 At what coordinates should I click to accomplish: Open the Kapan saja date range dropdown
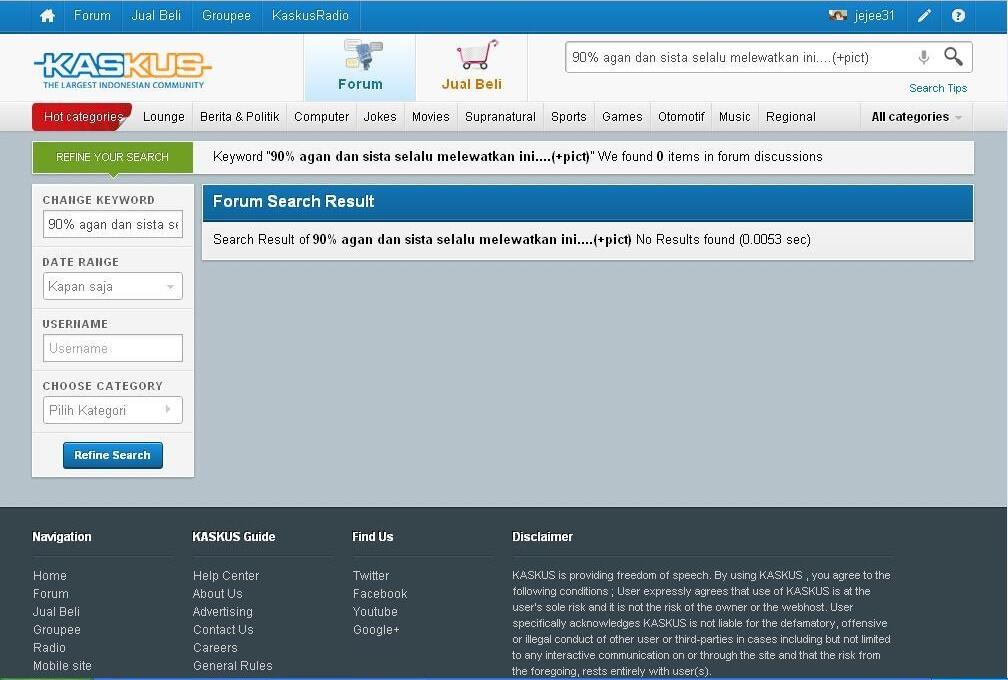[x=112, y=287]
